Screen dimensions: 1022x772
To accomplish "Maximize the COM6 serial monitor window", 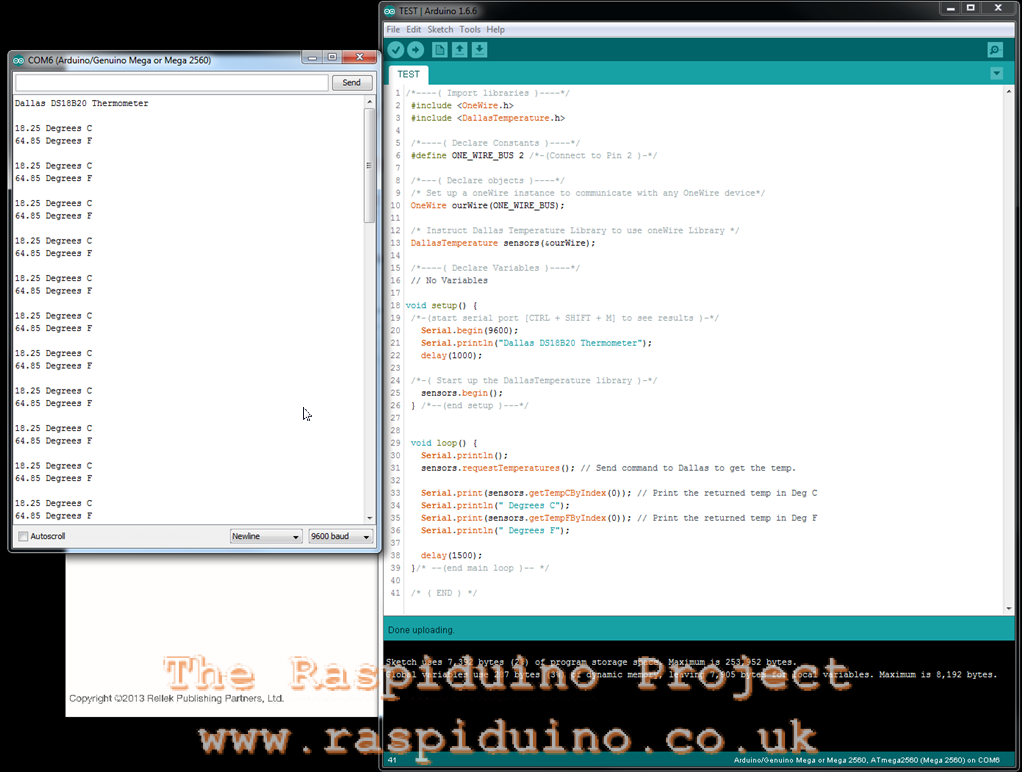I will pyautogui.click(x=332, y=57).
